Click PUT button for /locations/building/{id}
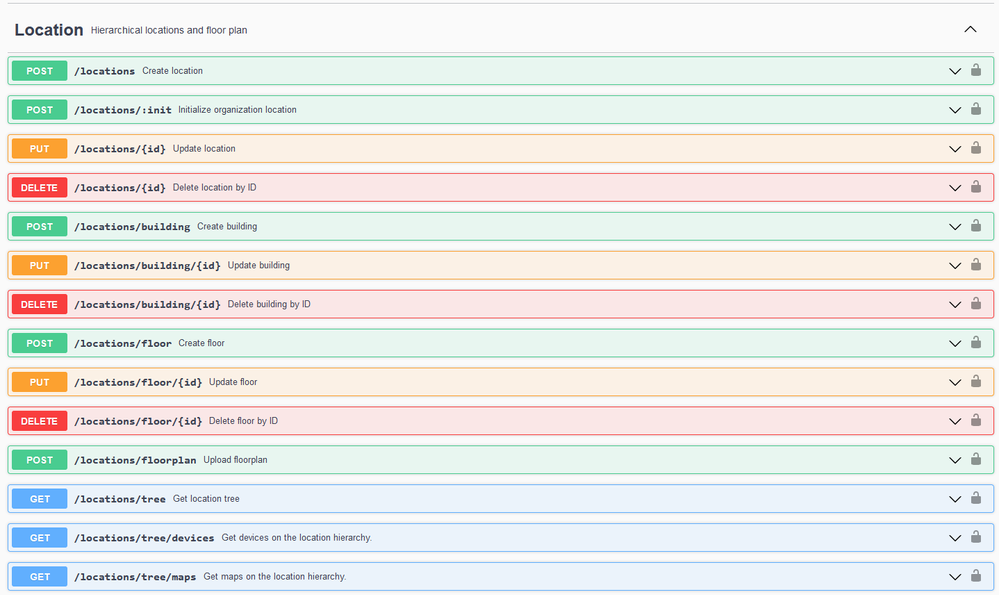 40,265
